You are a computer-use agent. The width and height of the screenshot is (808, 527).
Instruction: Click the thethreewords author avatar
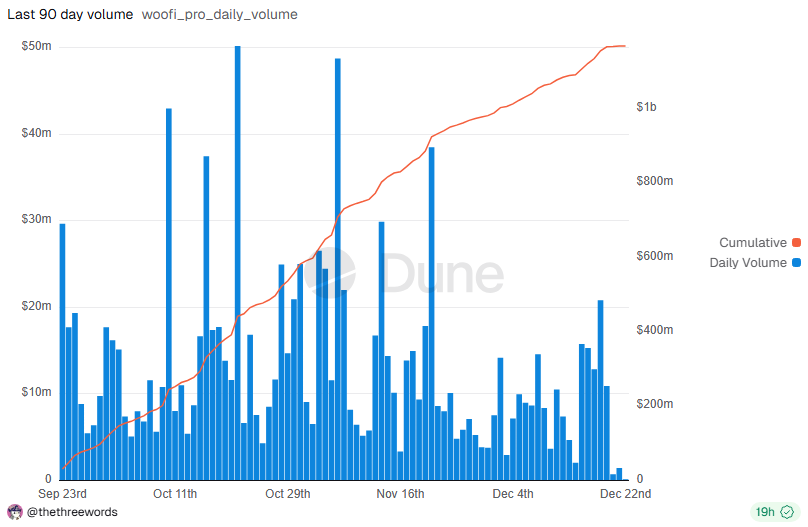point(14,512)
